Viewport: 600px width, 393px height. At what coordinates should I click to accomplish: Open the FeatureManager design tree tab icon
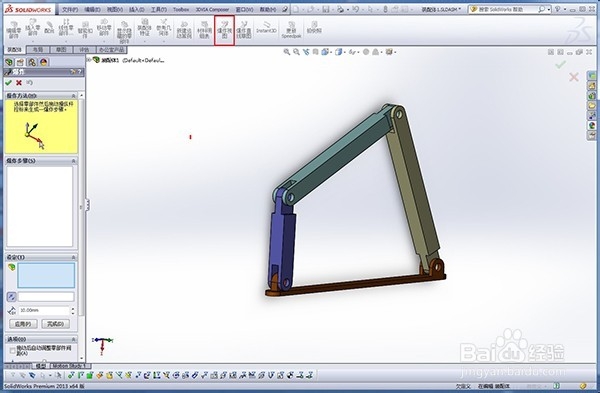click(9, 62)
